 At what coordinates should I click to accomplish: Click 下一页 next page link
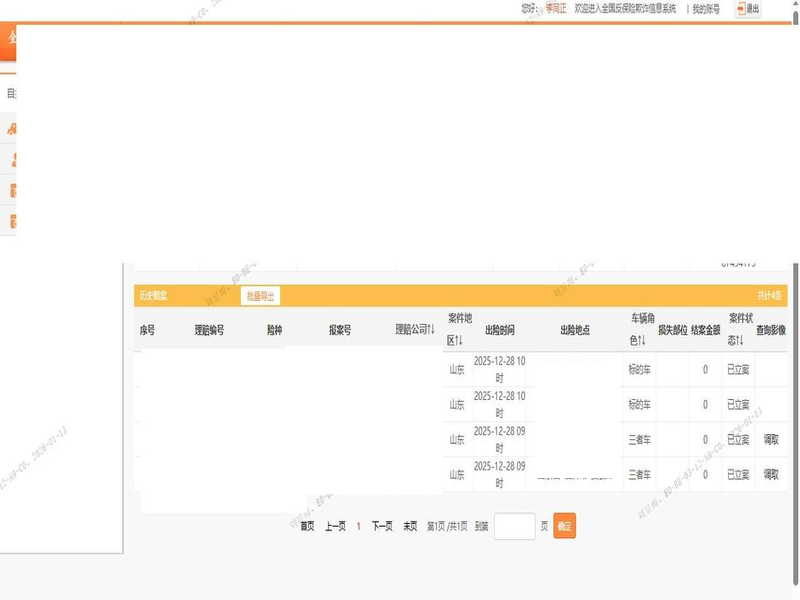click(382, 526)
